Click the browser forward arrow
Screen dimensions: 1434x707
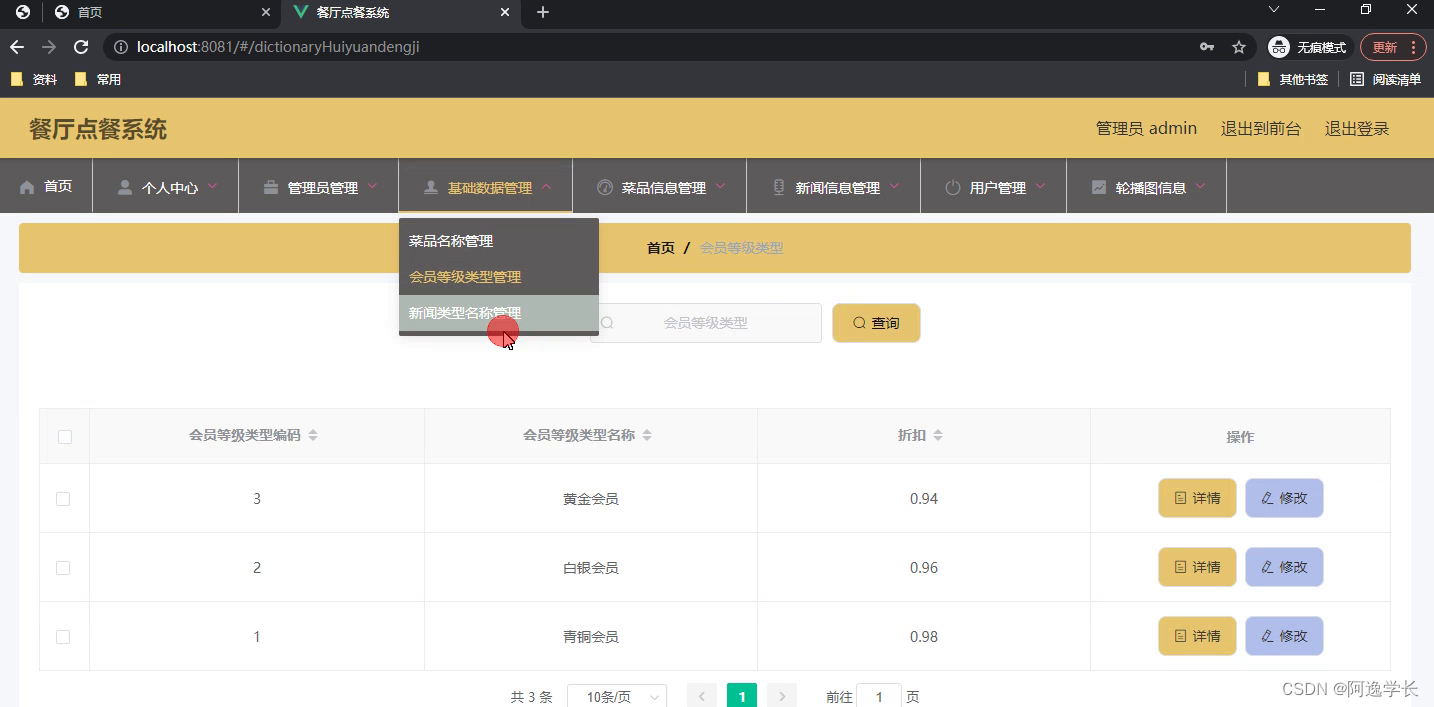click(x=49, y=47)
